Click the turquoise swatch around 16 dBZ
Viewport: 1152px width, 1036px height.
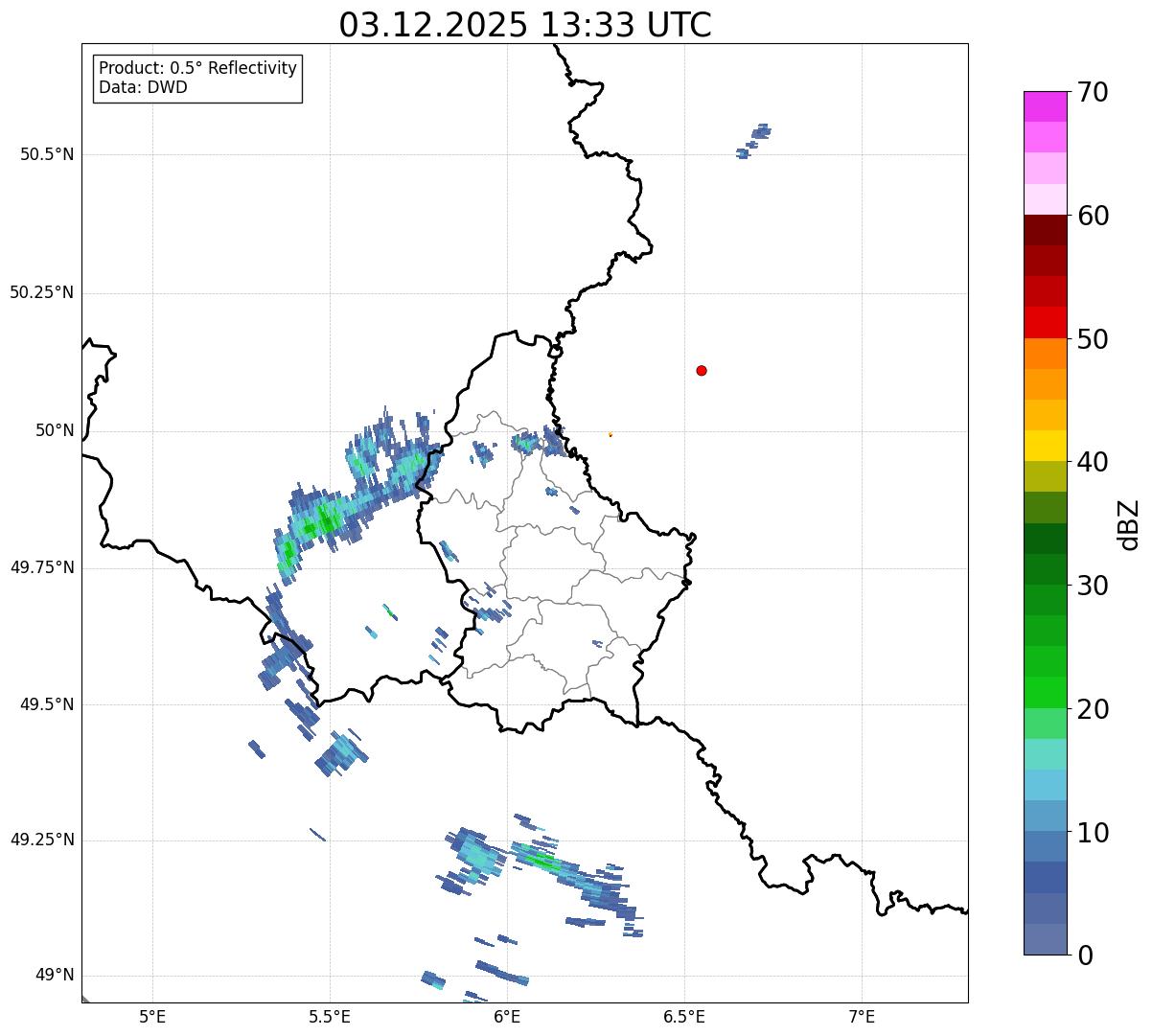point(1046,754)
